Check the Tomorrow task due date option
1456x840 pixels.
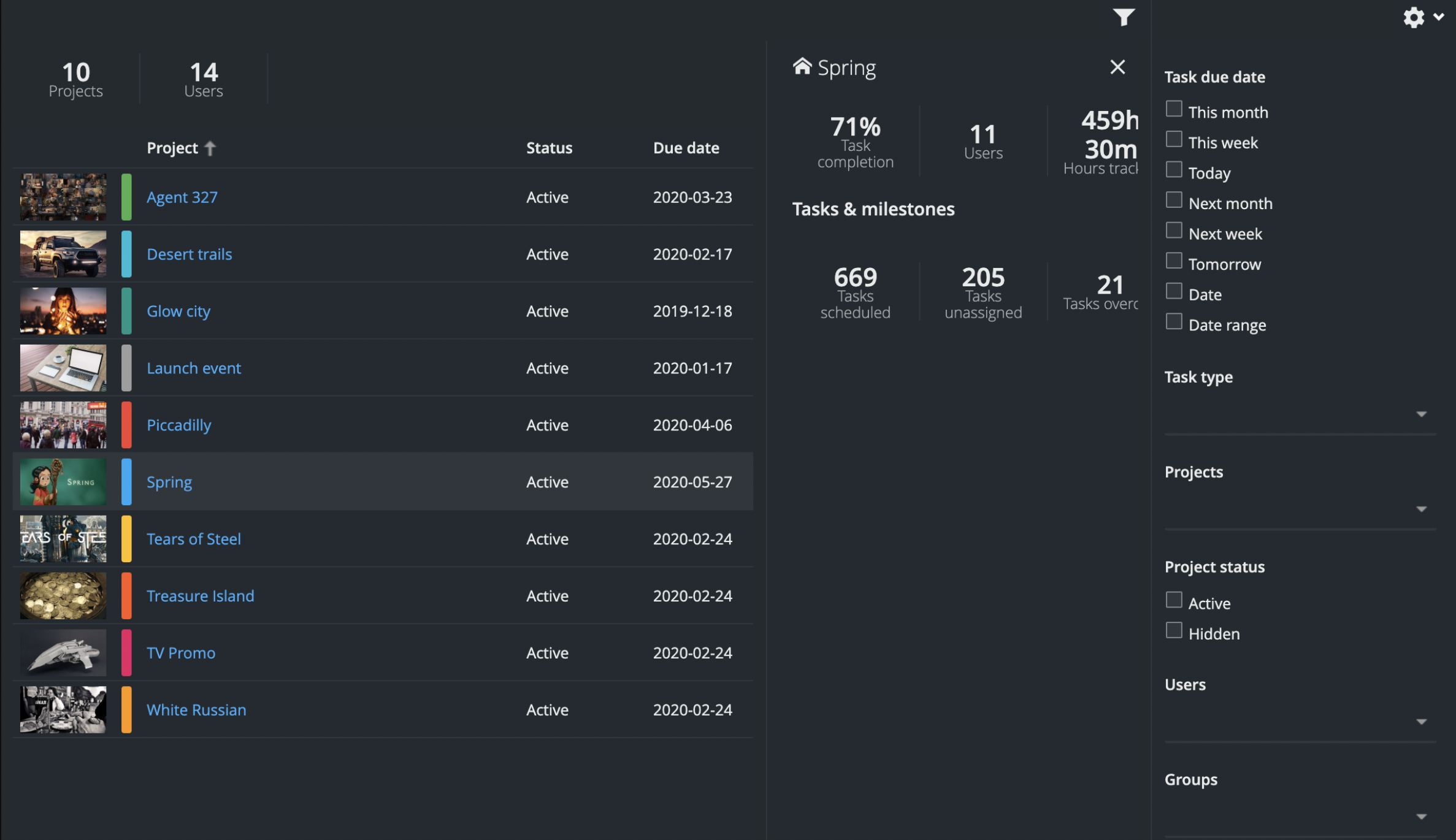(x=1173, y=260)
